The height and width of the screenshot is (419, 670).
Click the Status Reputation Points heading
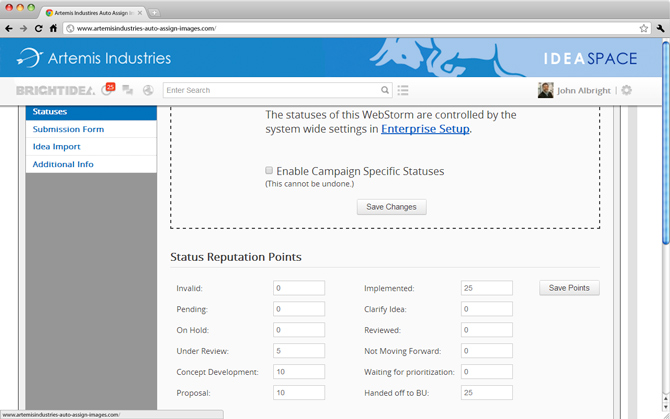[x=236, y=257]
